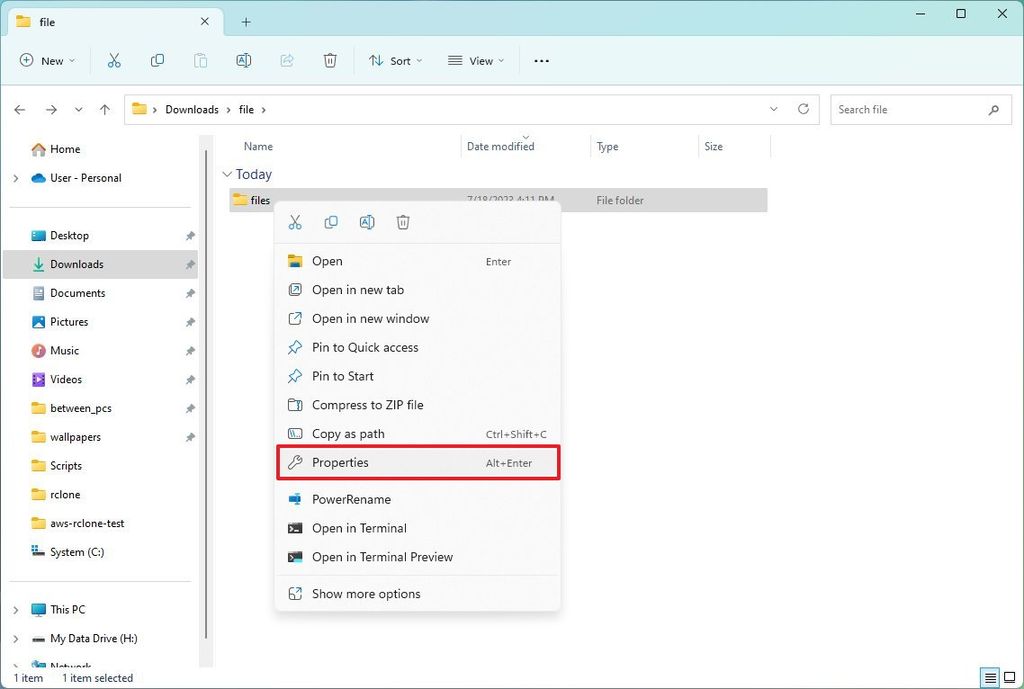Click the Cut icon in the context menu
The width and height of the screenshot is (1024, 689).
(295, 222)
